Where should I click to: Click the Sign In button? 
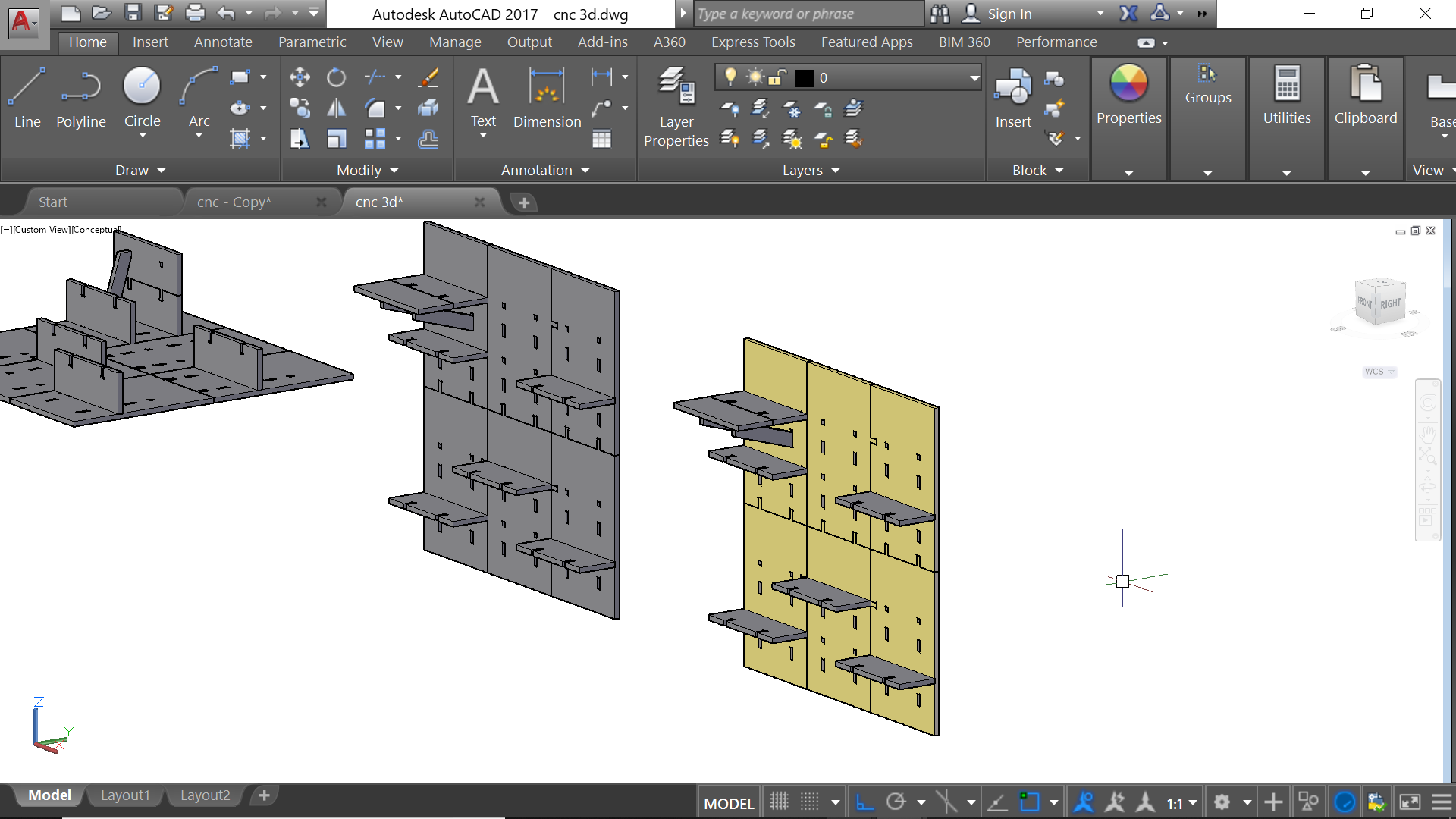[x=1009, y=14]
